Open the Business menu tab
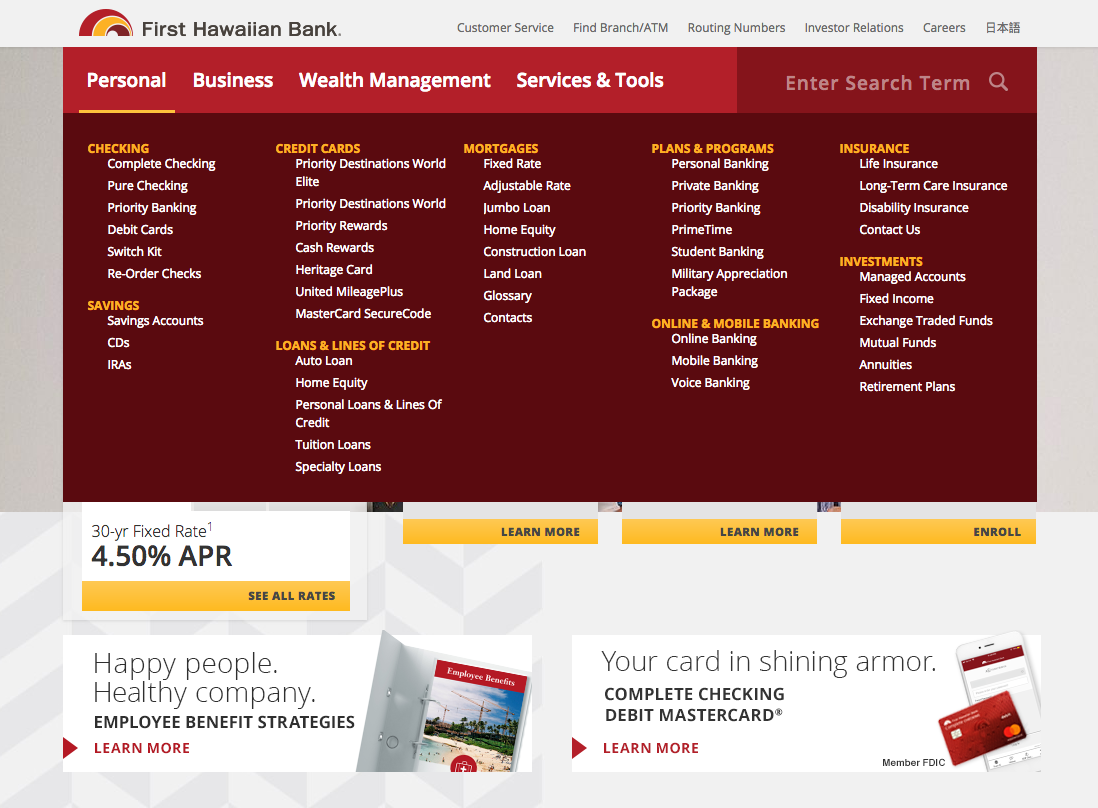 coord(232,81)
